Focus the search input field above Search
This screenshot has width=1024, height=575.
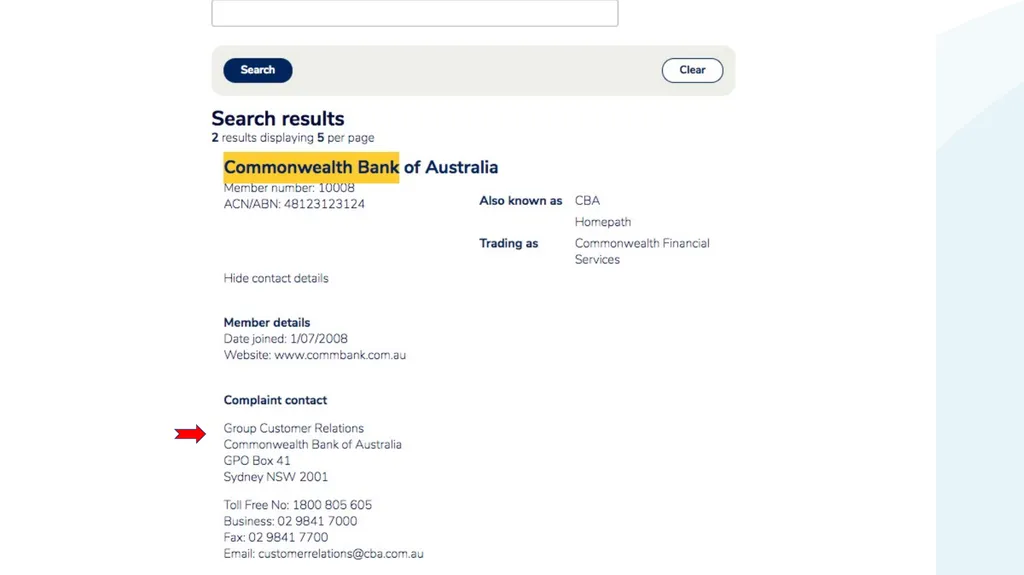tap(415, 12)
